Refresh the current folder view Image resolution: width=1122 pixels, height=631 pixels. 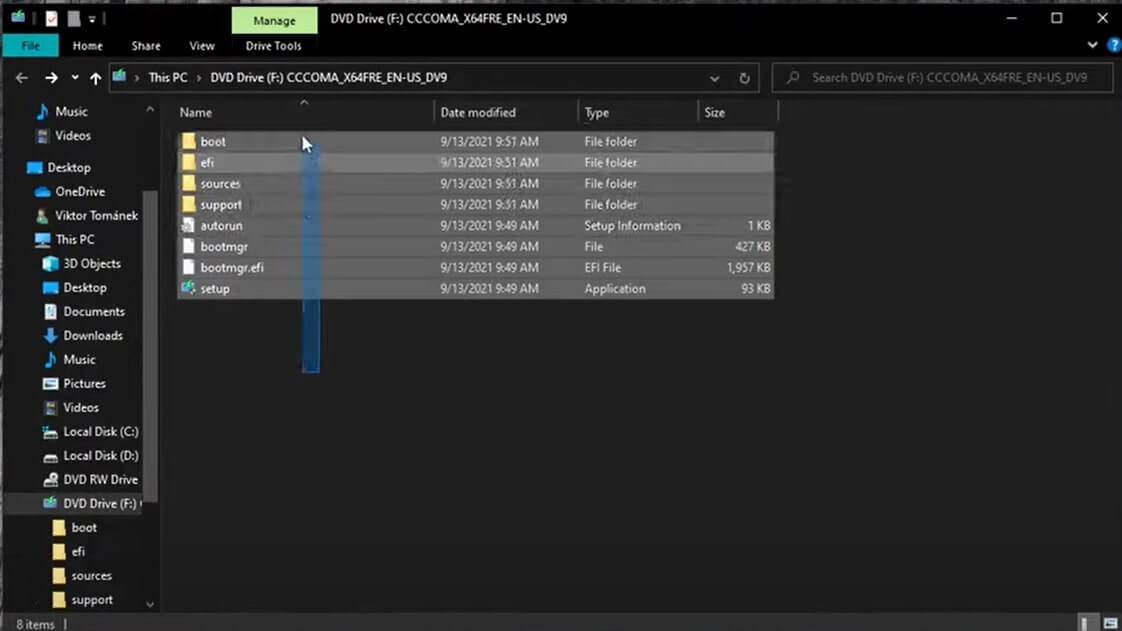(x=744, y=78)
